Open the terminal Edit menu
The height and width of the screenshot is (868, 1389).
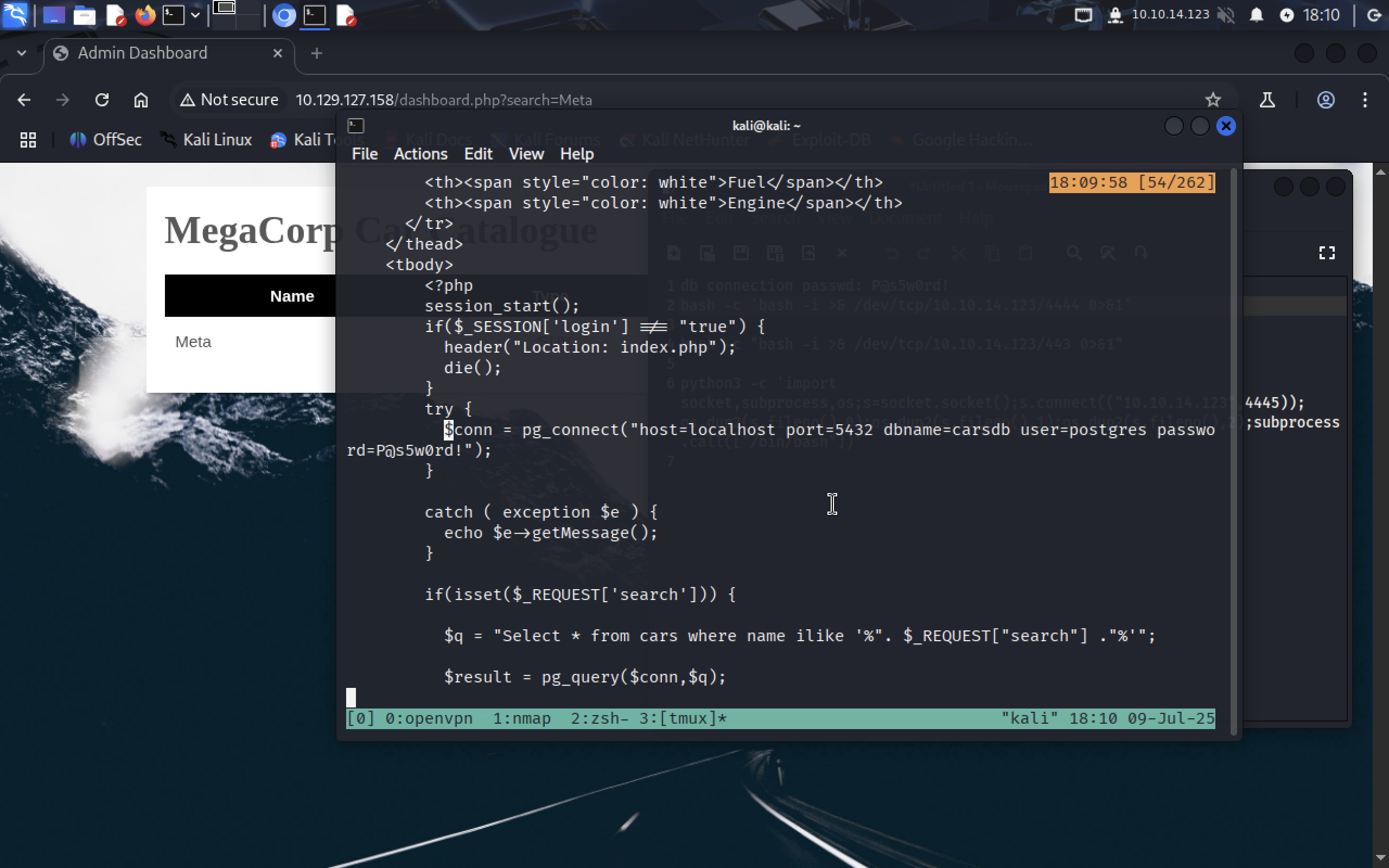pyautogui.click(x=478, y=154)
